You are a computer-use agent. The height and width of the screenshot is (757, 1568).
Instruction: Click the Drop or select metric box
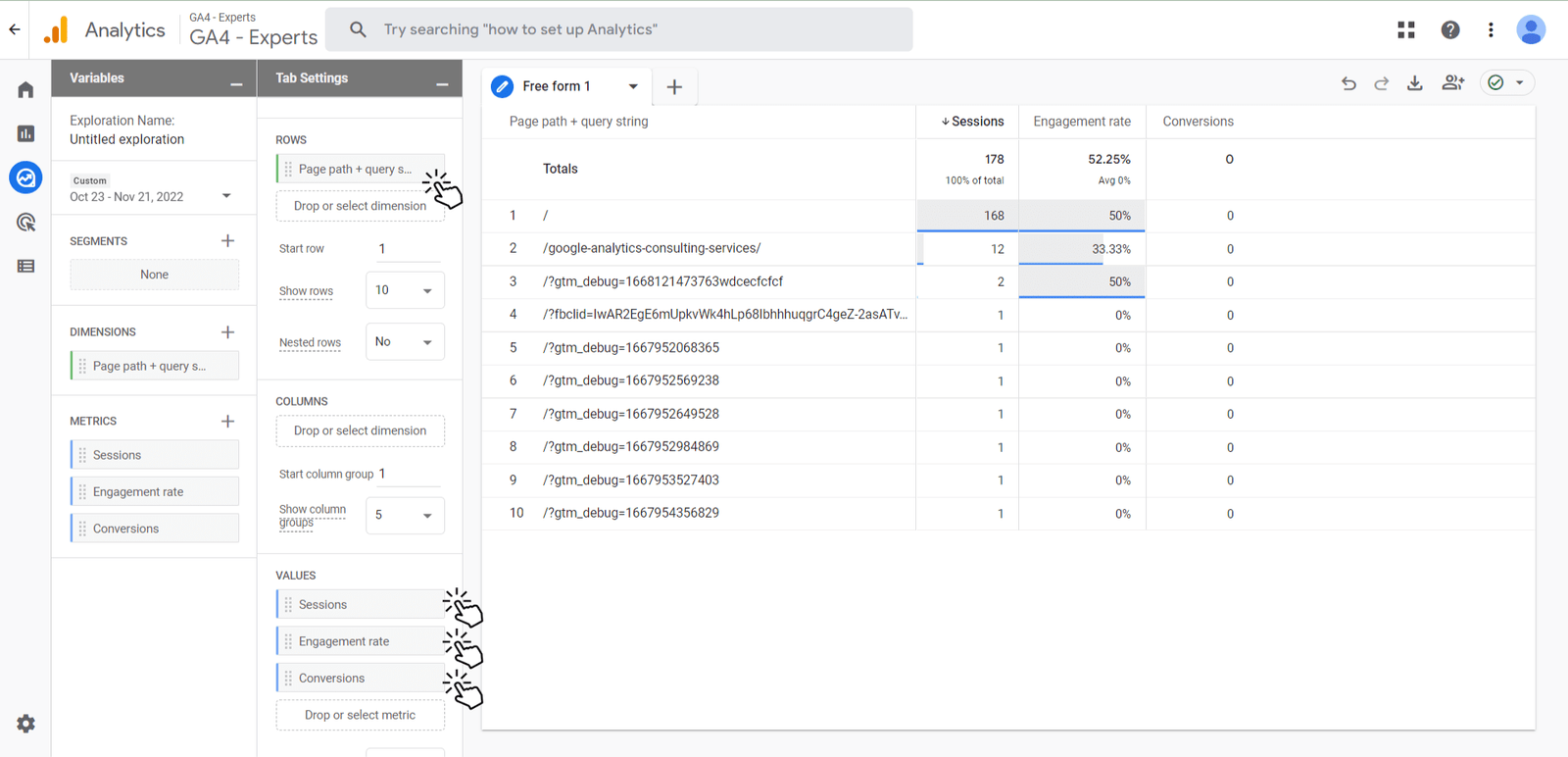360,715
